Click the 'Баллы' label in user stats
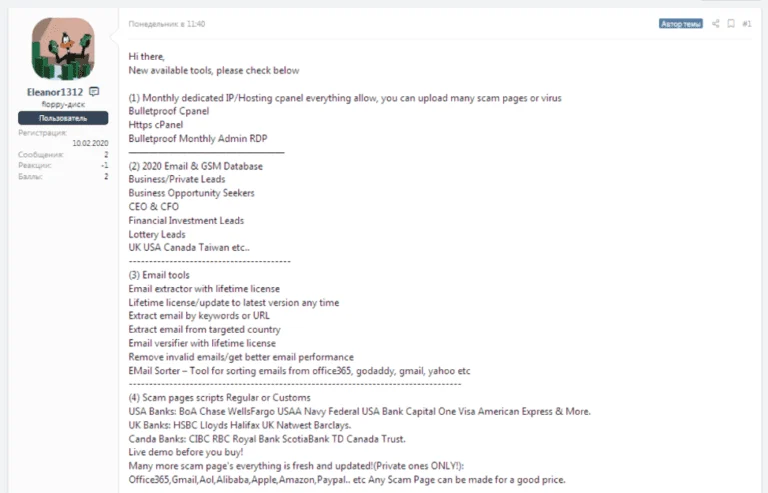 coord(30,176)
